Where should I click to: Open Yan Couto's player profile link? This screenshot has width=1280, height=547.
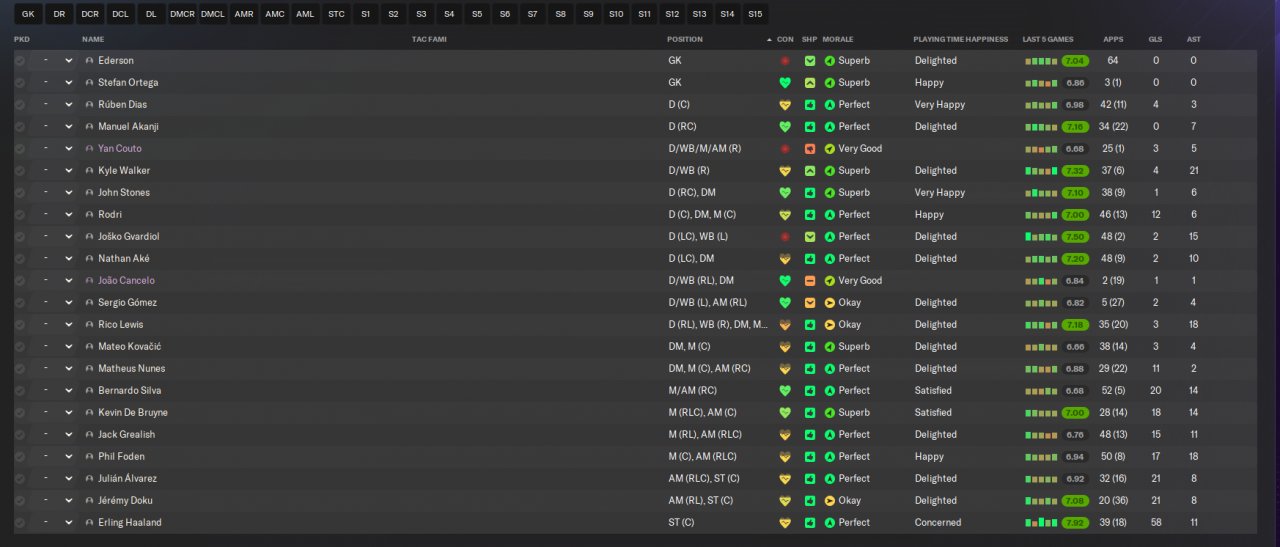pos(120,149)
